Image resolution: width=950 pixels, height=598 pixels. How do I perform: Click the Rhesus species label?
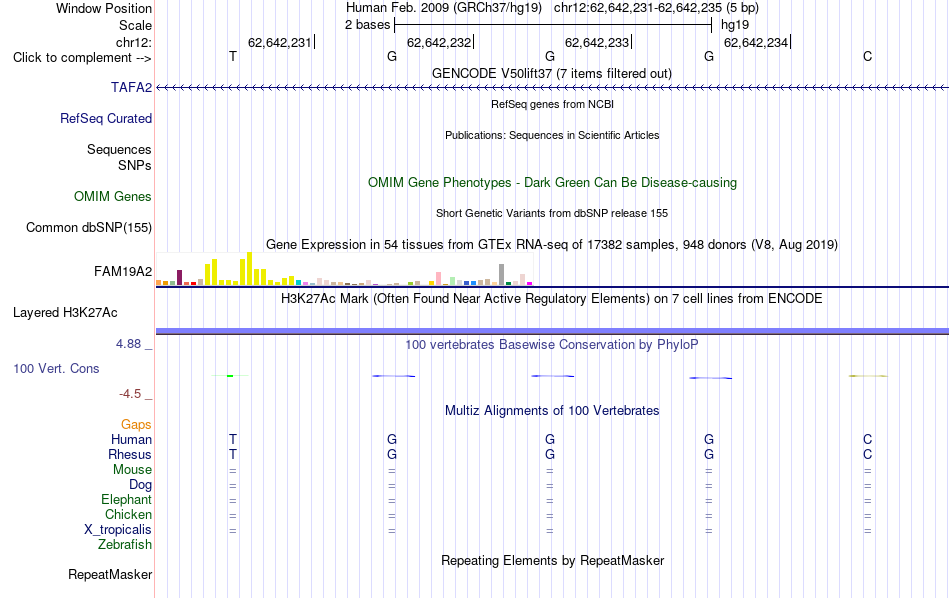[x=130, y=454]
